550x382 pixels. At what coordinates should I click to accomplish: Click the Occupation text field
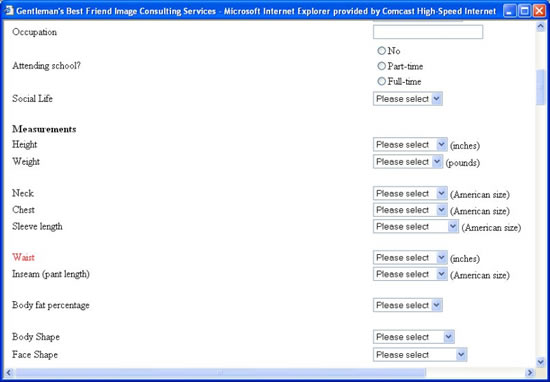pyautogui.click(x=428, y=32)
